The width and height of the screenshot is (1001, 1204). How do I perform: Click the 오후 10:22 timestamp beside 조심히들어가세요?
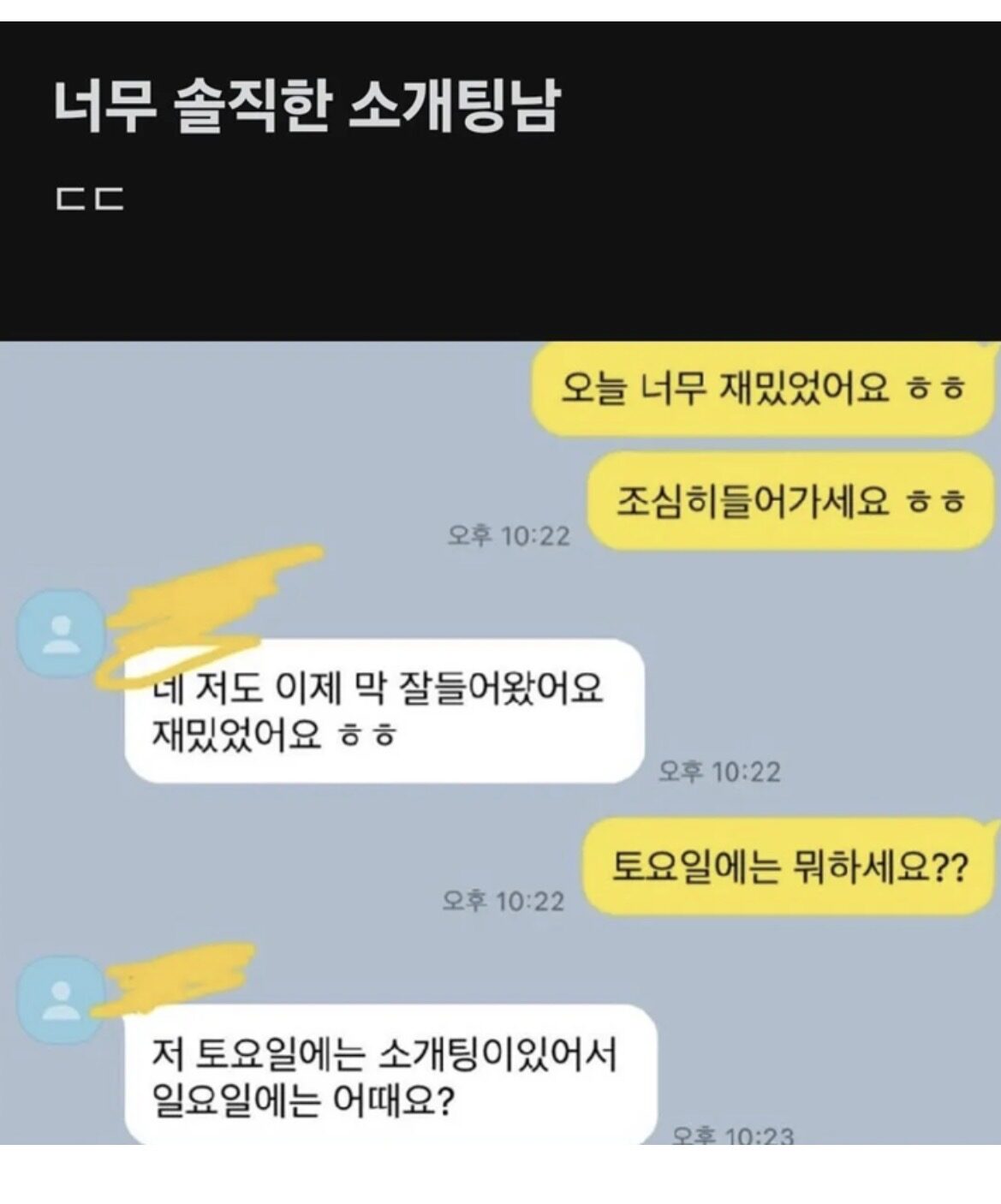[508, 536]
